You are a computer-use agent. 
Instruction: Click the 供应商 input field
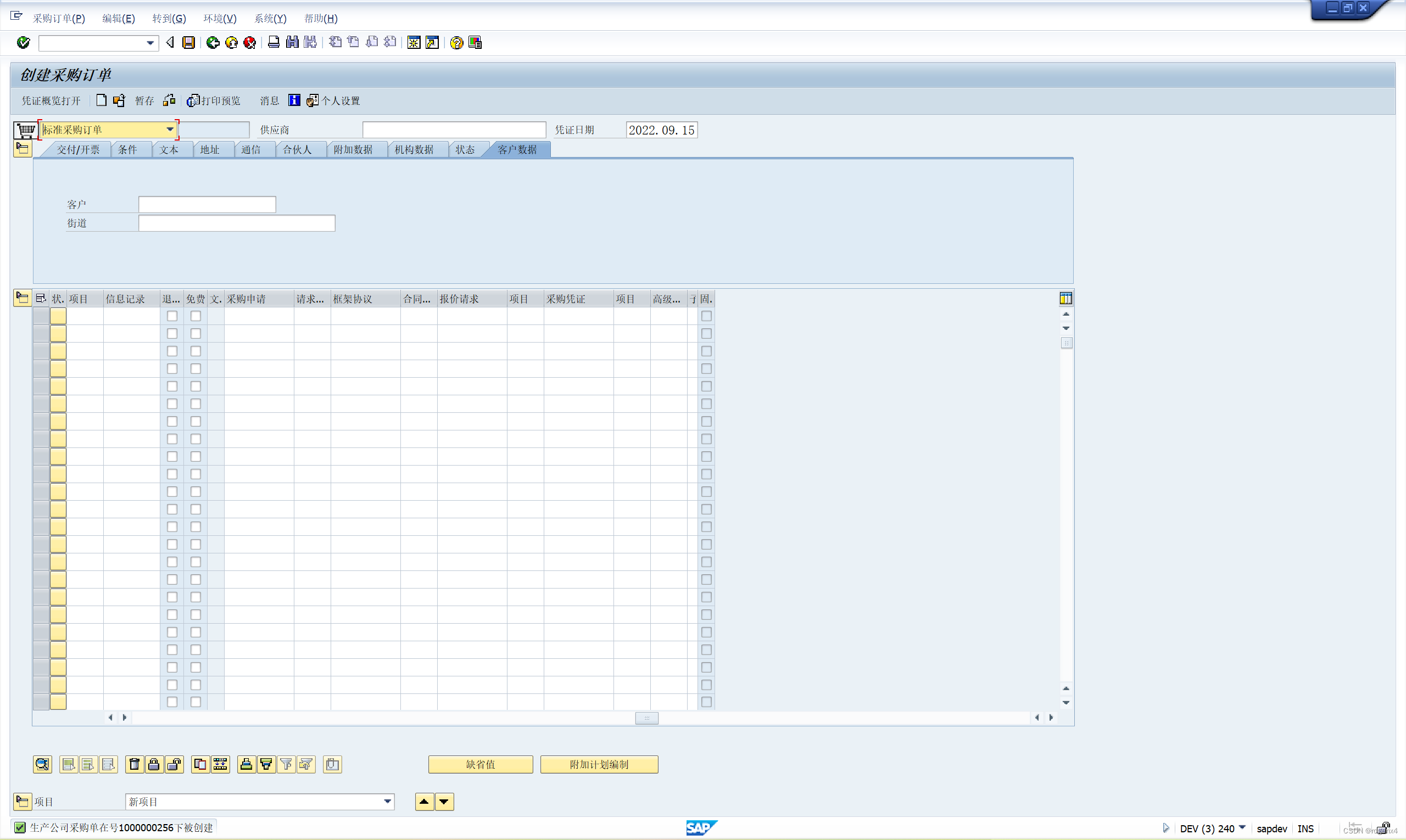click(454, 130)
